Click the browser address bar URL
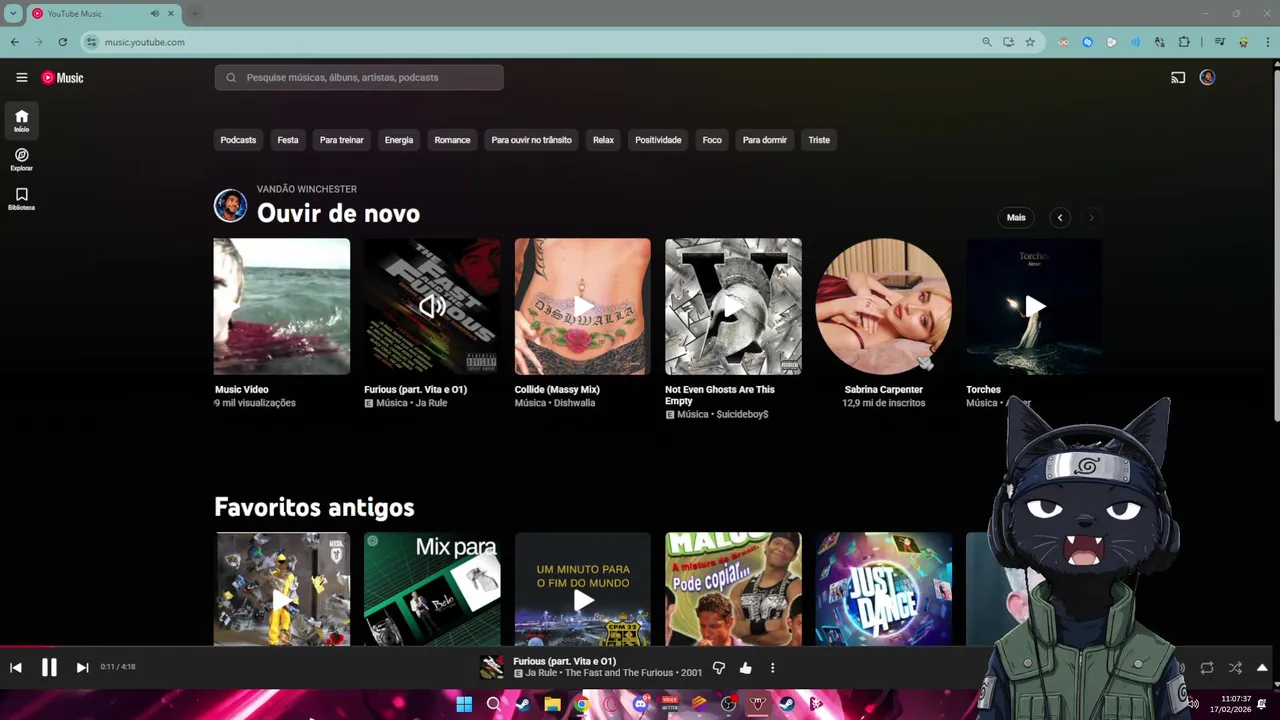 [x=145, y=42]
